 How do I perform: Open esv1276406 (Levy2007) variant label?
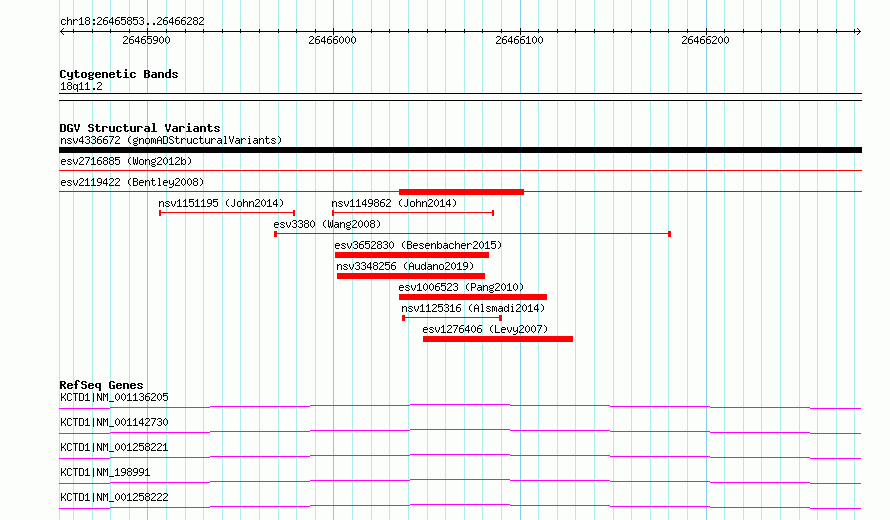tap(485, 329)
